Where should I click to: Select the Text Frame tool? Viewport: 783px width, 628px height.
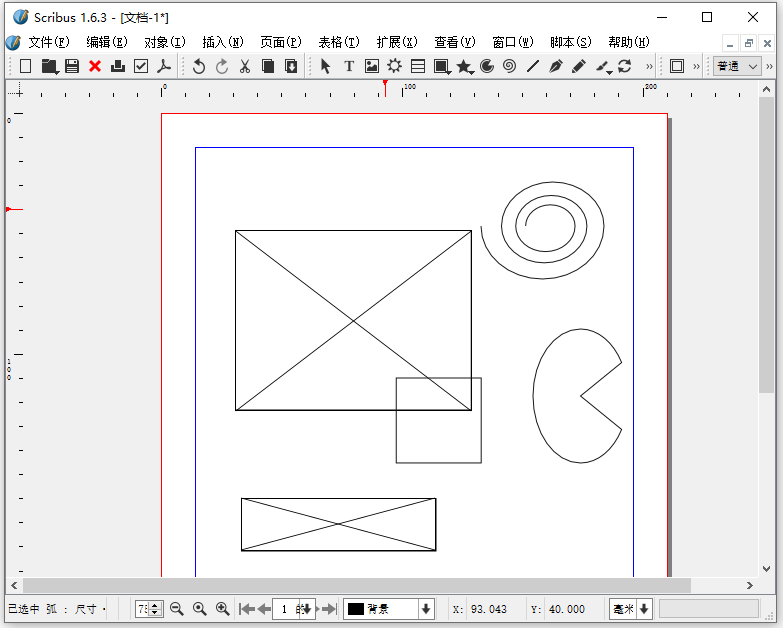pos(349,66)
